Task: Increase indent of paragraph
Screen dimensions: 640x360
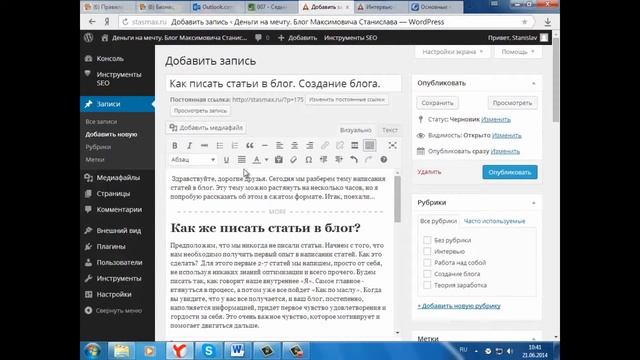Action: point(339,160)
